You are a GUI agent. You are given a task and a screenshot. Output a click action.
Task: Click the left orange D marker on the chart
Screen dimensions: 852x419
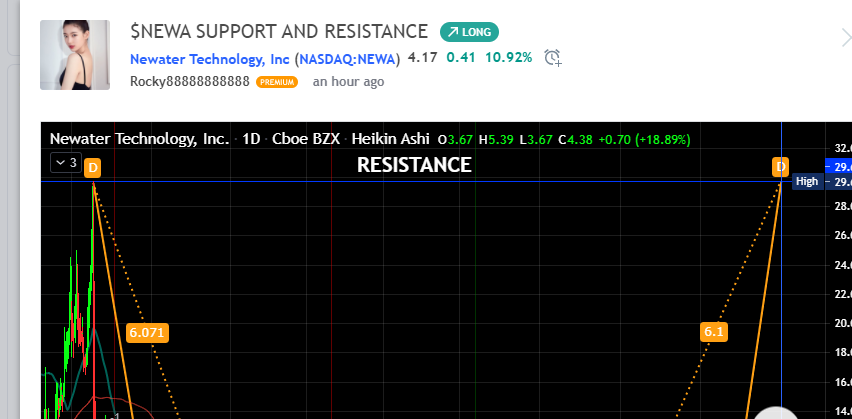click(x=93, y=168)
